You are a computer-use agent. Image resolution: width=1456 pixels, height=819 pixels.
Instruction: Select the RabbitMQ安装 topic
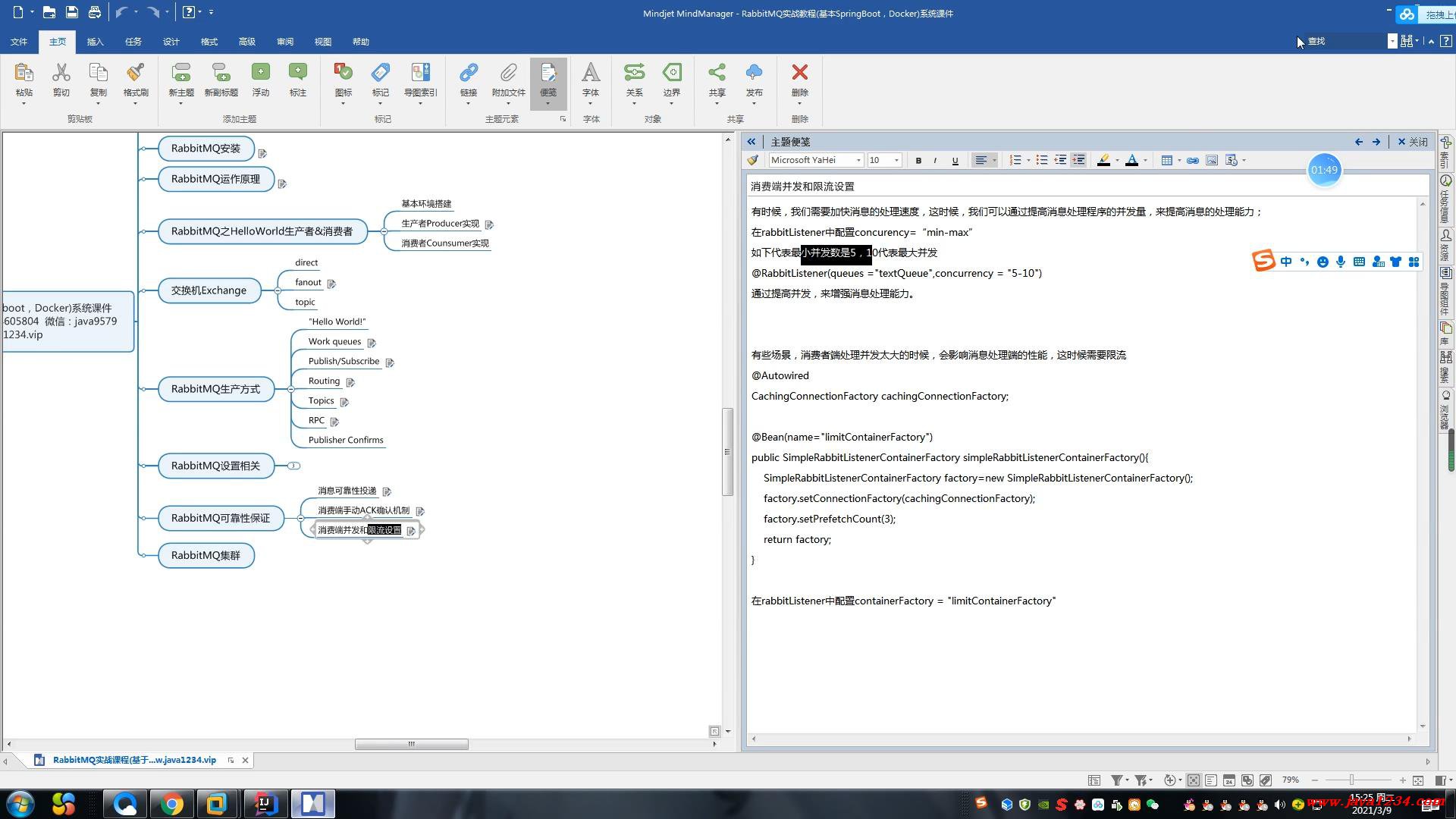[x=206, y=149]
